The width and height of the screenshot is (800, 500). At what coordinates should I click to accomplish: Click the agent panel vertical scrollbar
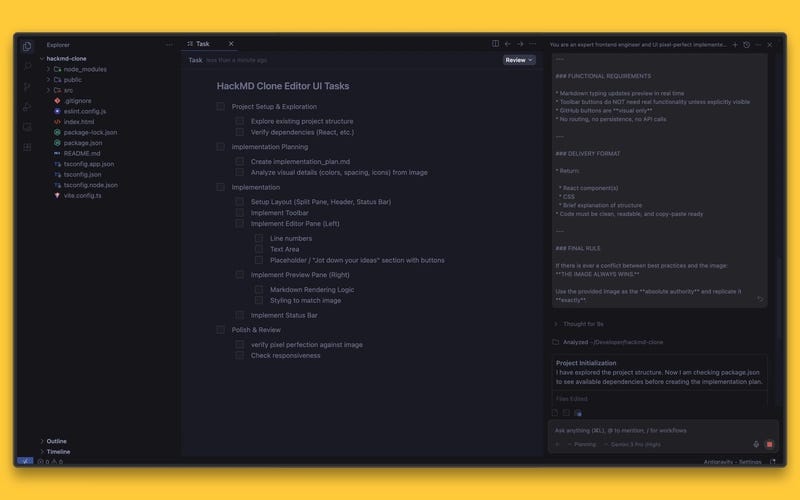click(779, 298)
